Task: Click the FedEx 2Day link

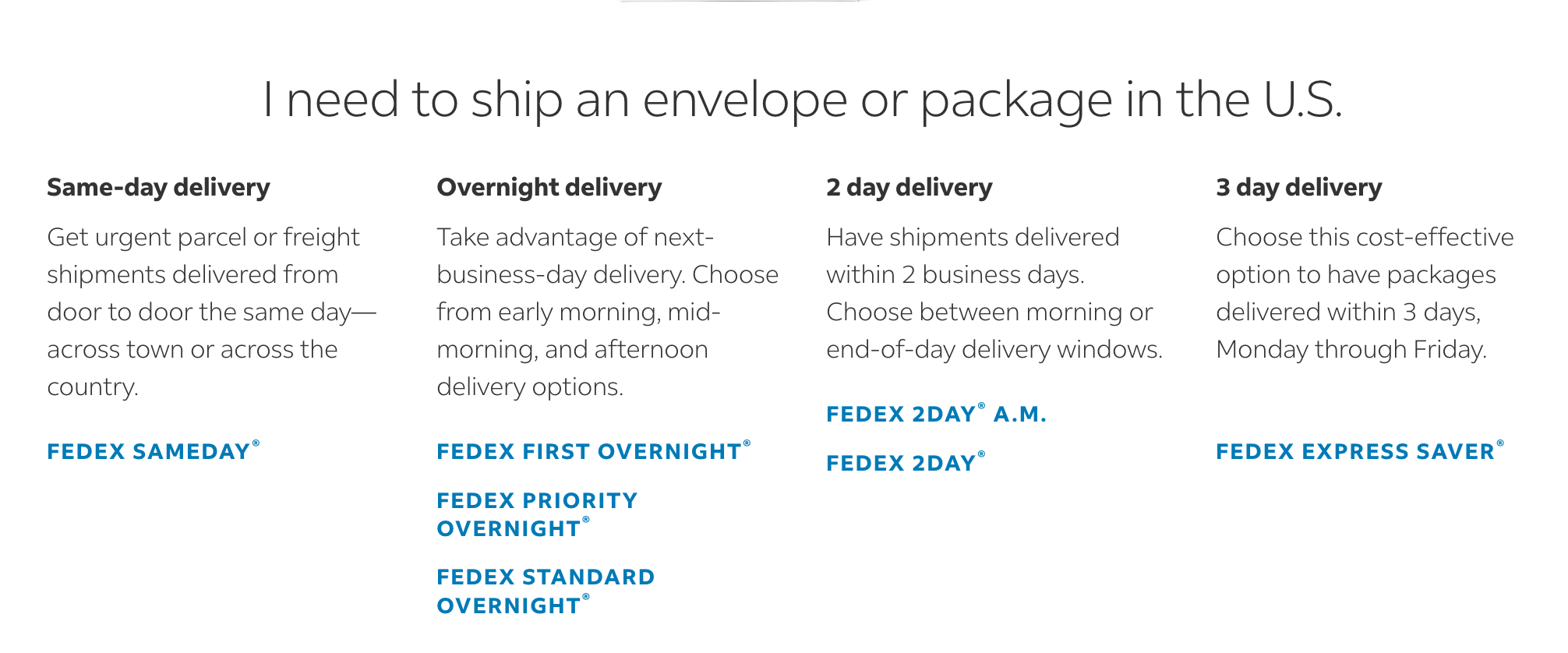Action: [906, 463]
